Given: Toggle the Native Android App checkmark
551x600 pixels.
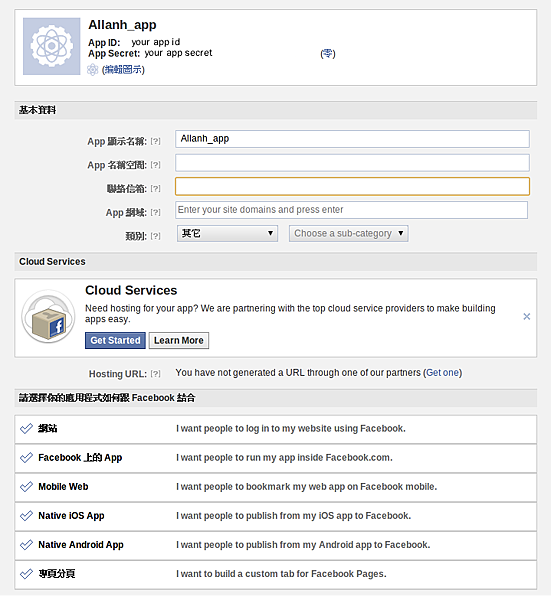Looking at the screenshot, I should click(x=26, y=545).
